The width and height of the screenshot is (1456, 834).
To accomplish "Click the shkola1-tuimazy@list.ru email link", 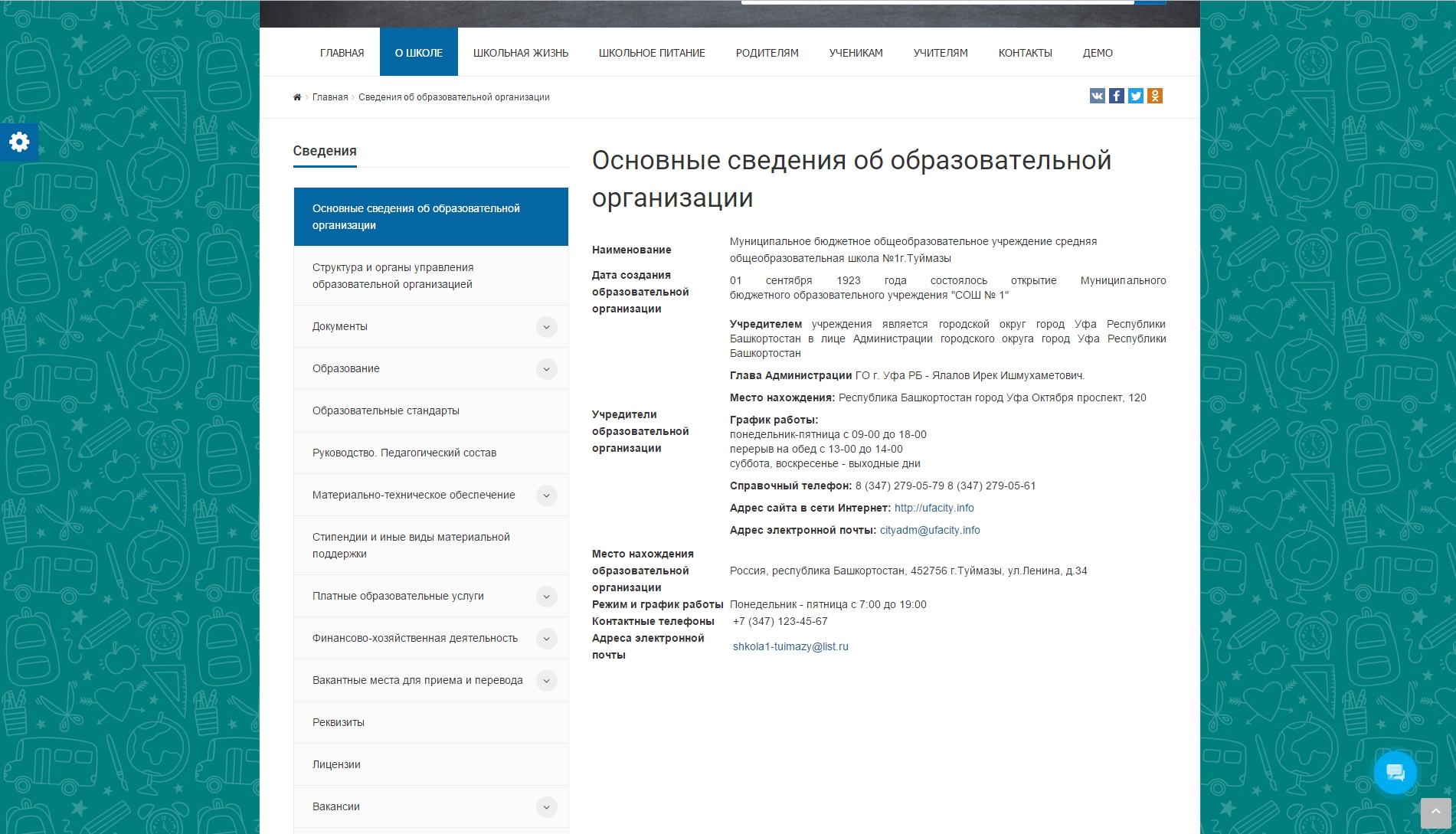I will tap(790, 646).
